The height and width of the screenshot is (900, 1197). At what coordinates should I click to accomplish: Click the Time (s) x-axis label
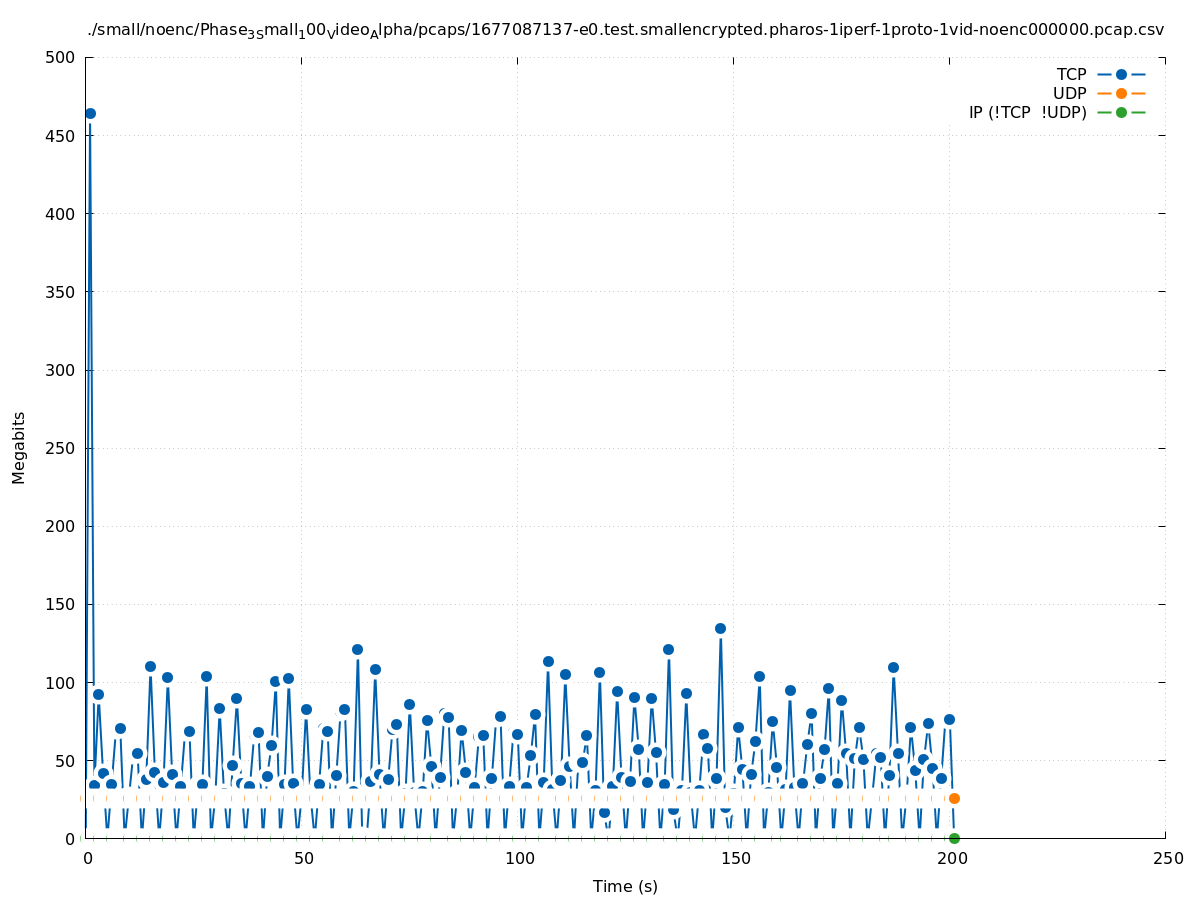tap(625, 886)
